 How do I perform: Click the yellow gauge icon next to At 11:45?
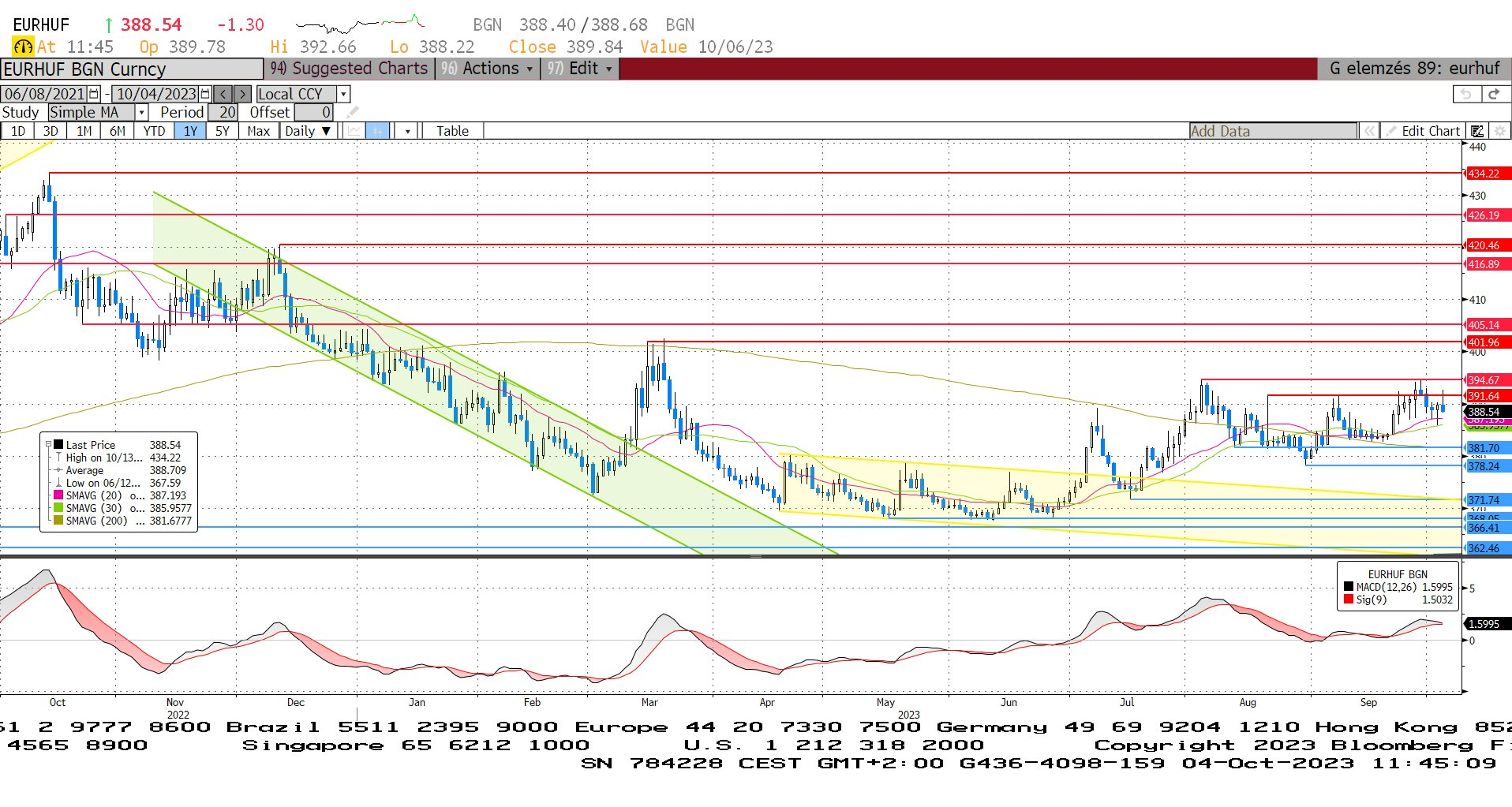[x=23, y=47]
